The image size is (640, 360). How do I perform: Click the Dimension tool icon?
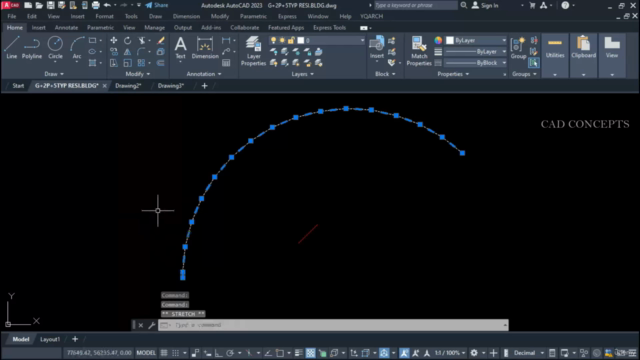tap(205, 47)
